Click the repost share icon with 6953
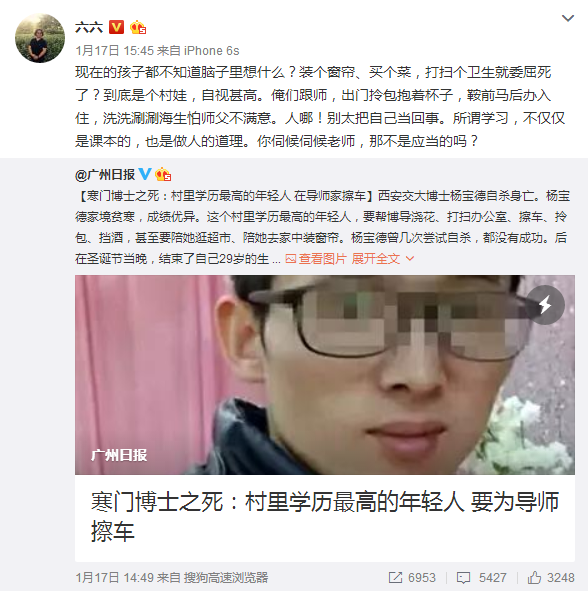The image size is (588, 591). click(x=395, y=577)
